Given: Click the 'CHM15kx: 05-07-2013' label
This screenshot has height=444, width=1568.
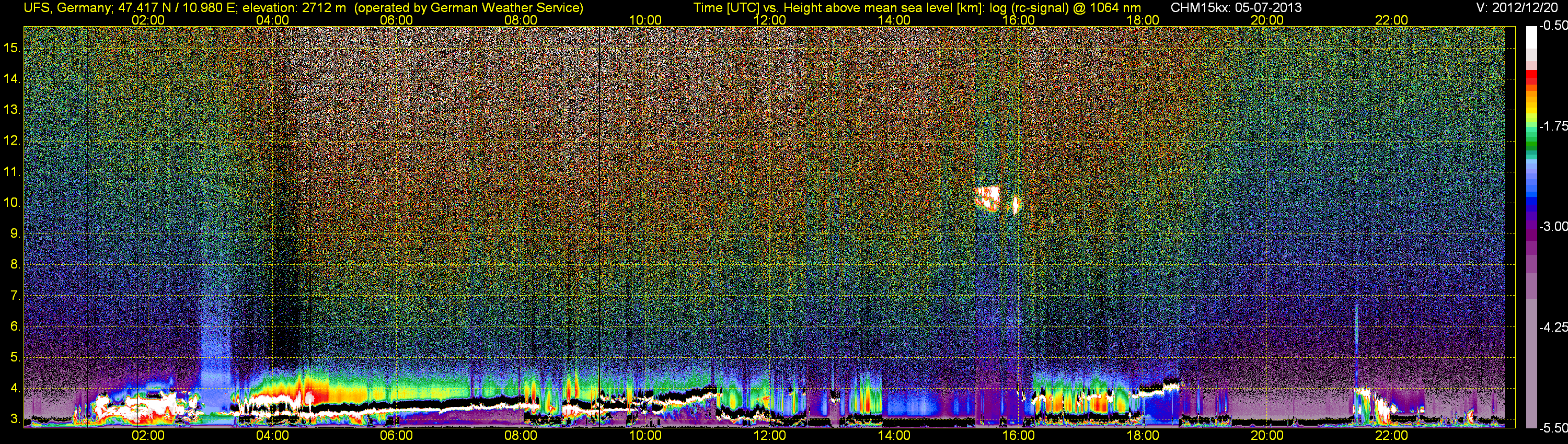Looking at the screenshot, I should pyautogui.click(x=1236, y=8).
